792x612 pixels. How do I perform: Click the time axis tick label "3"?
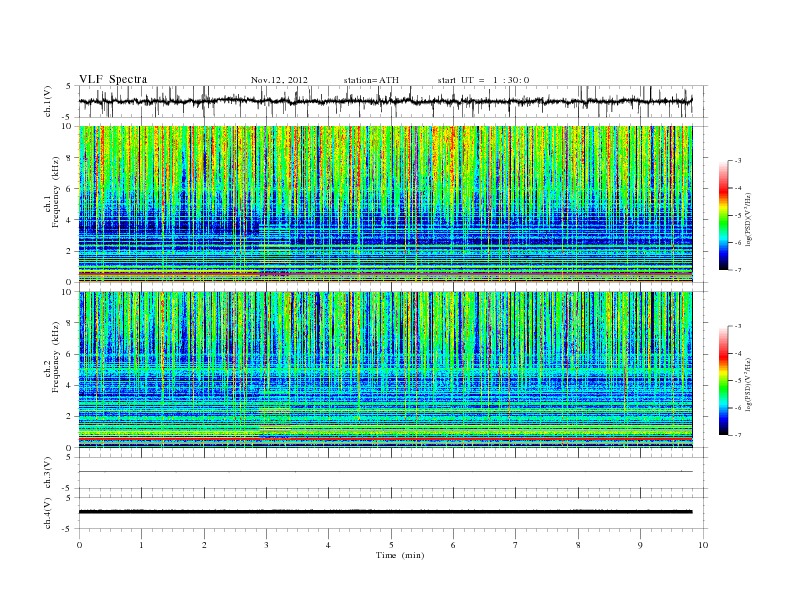coord(266,545)
